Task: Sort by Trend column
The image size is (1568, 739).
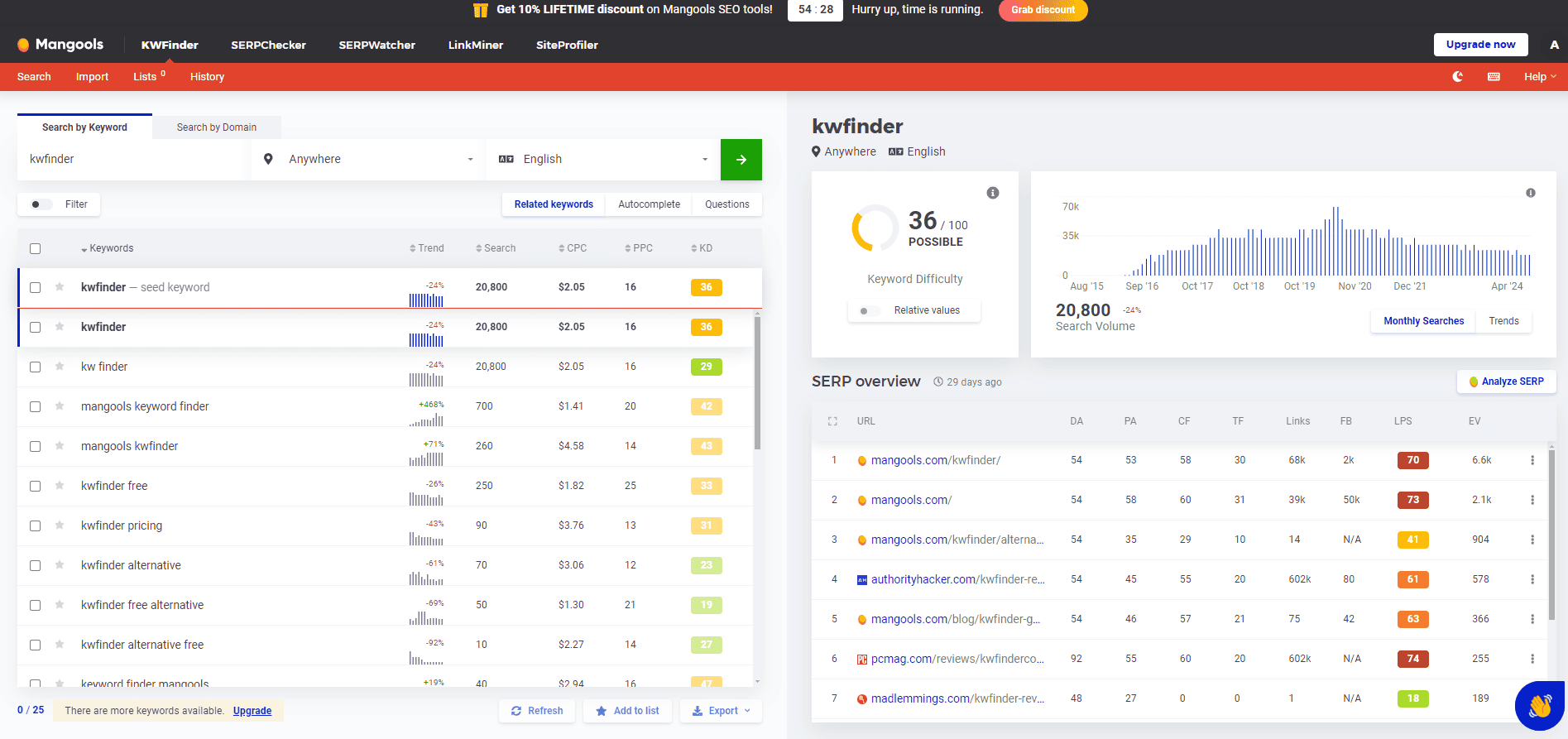Action: (426, 248)
